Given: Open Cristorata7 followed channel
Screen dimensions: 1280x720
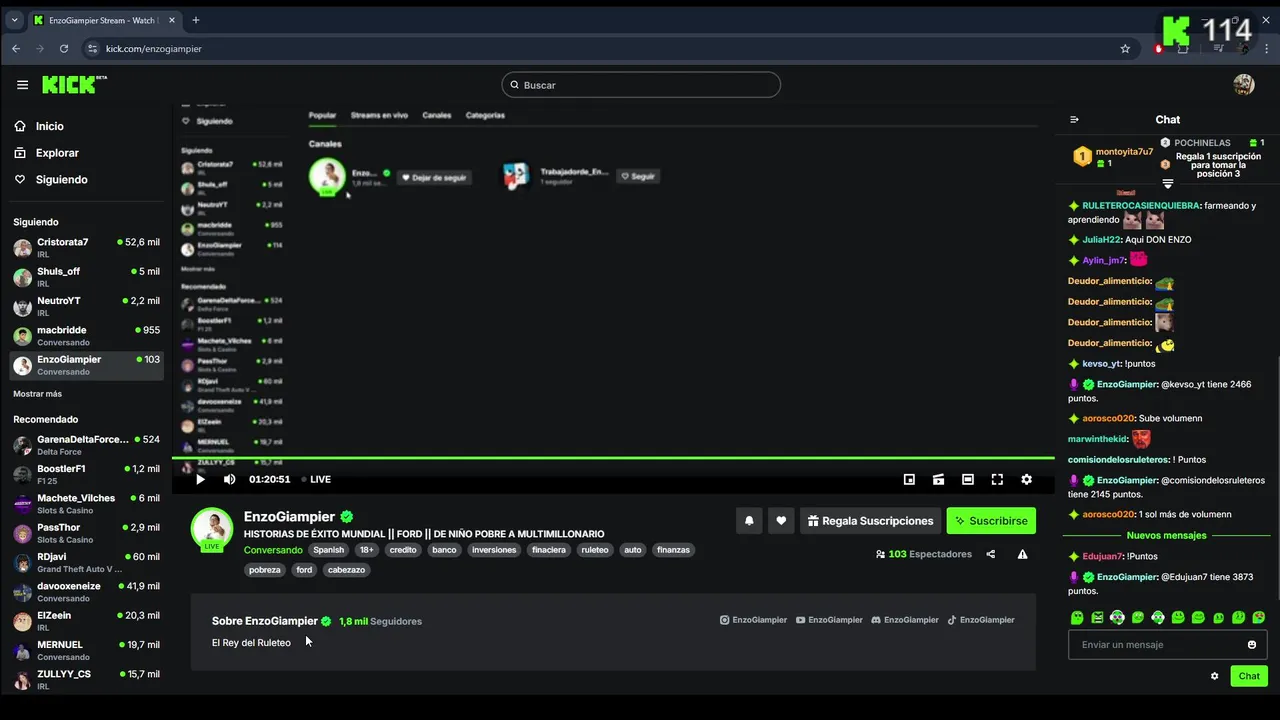Looking at the screenshot, I should [86, 248].
